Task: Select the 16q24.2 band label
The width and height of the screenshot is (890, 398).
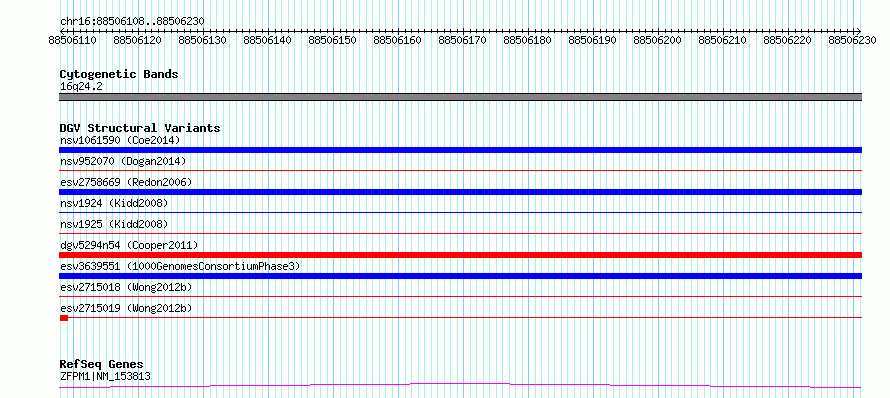Action: point(81,87)
